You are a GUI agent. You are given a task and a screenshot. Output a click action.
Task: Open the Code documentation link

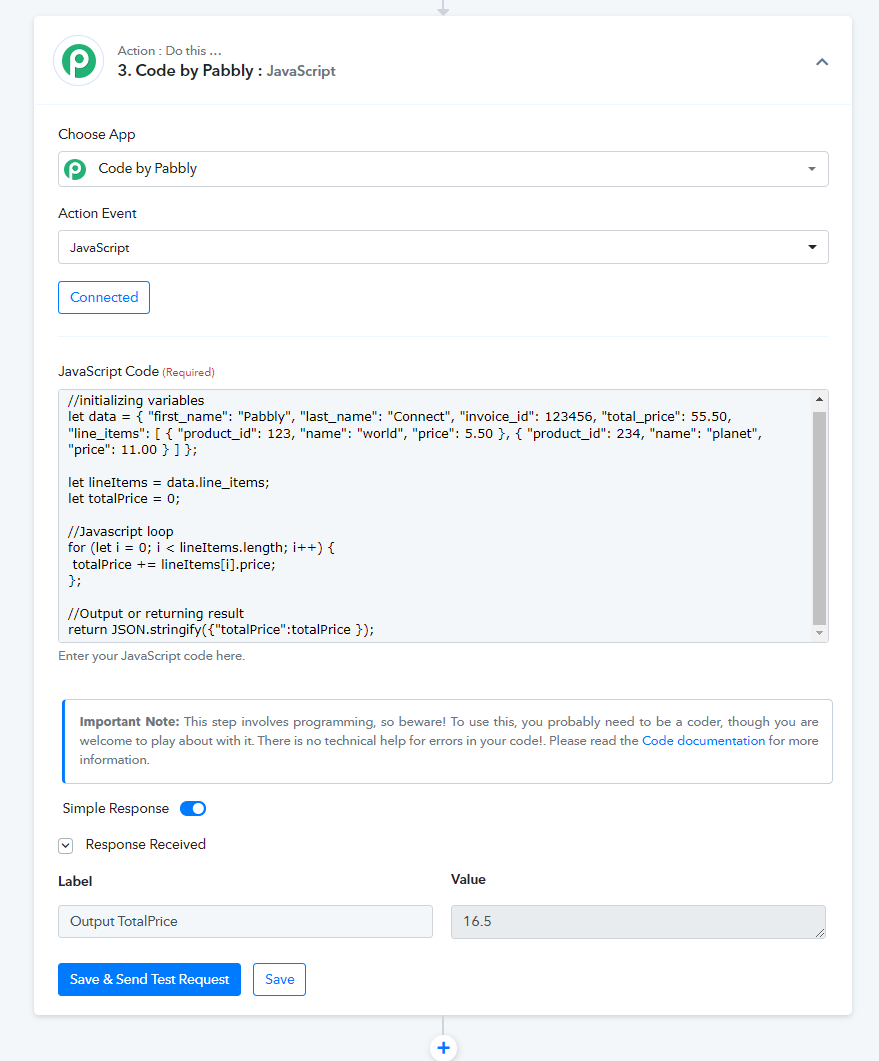coord(703,740)
